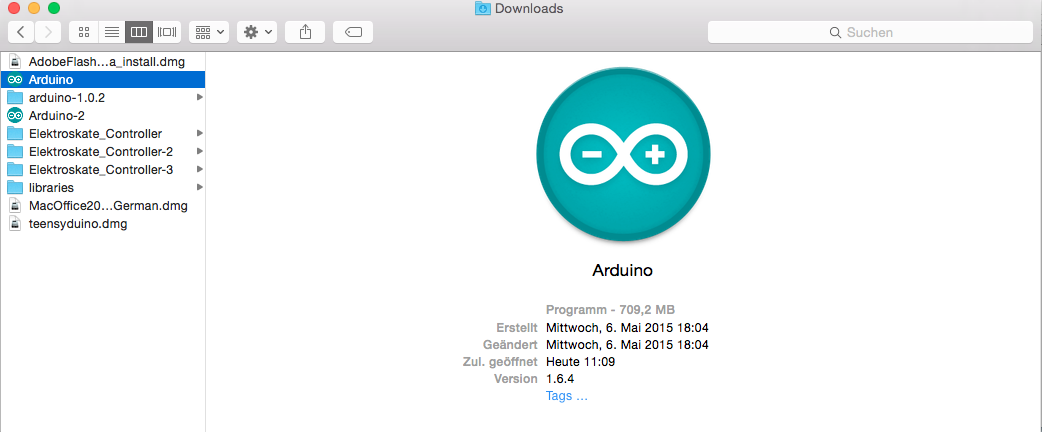Click the Share toolbar button
Viewport: 1042px width, 432px height.
(x=305, y=32)
